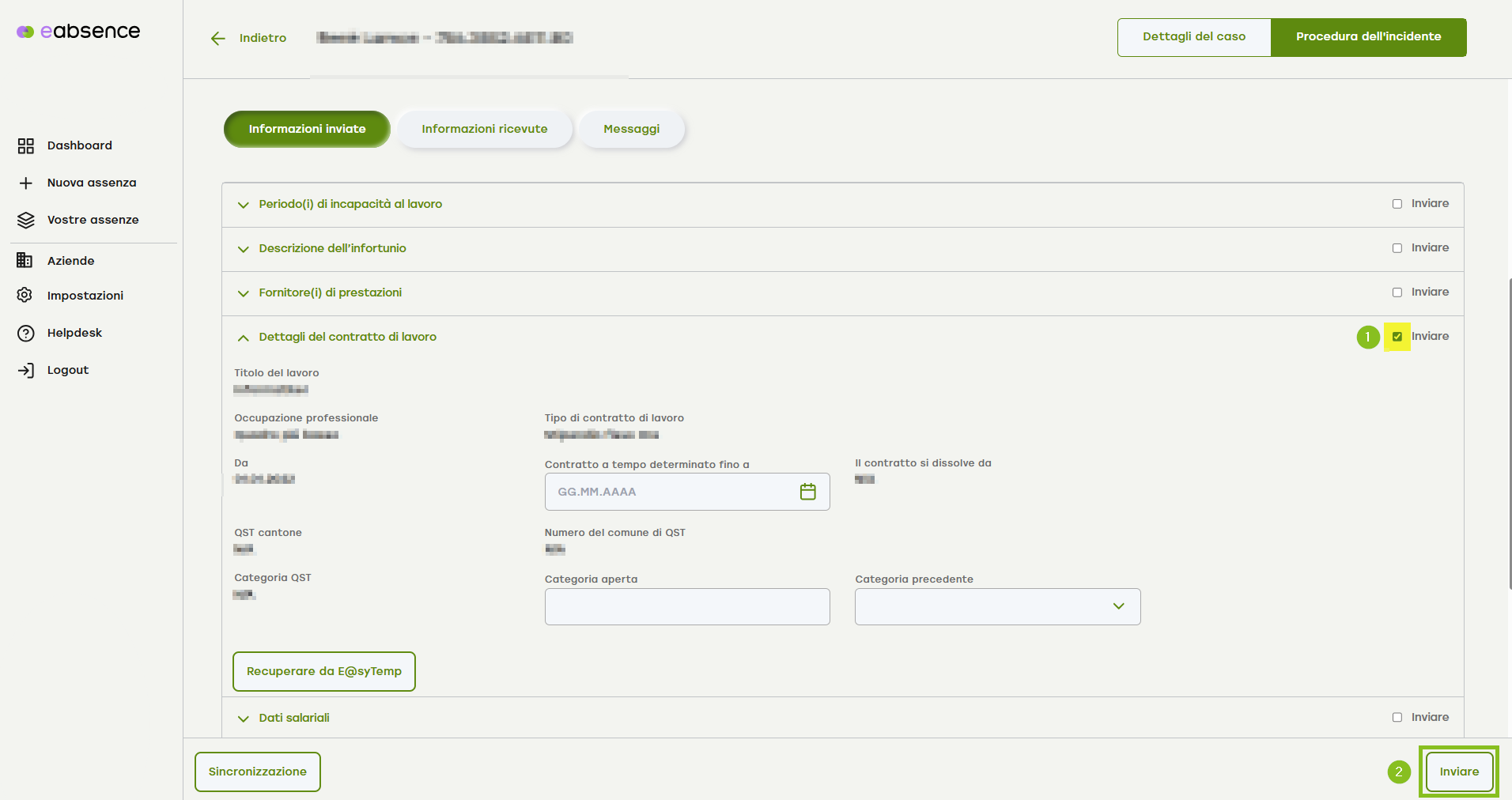1512x800 pixels.
Task: Click the Dashboard grid icon
Action: [26, 145]
